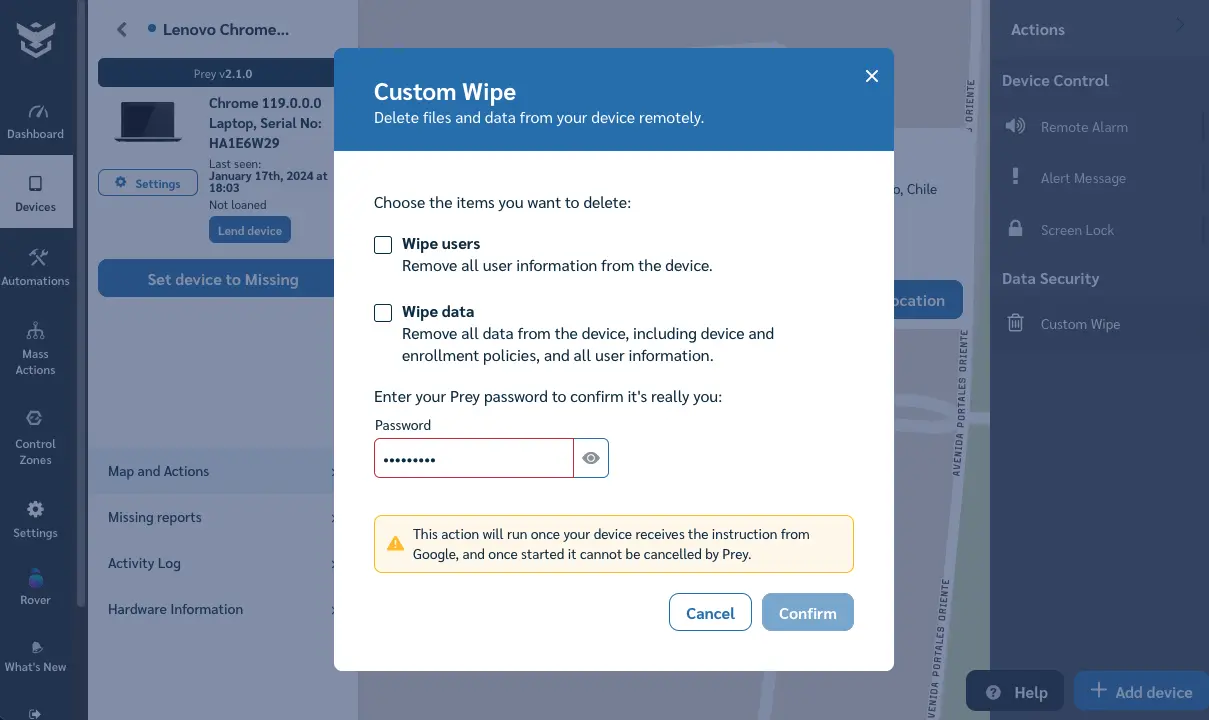Click the Lenovo Chrome device title

coord(226,30)
